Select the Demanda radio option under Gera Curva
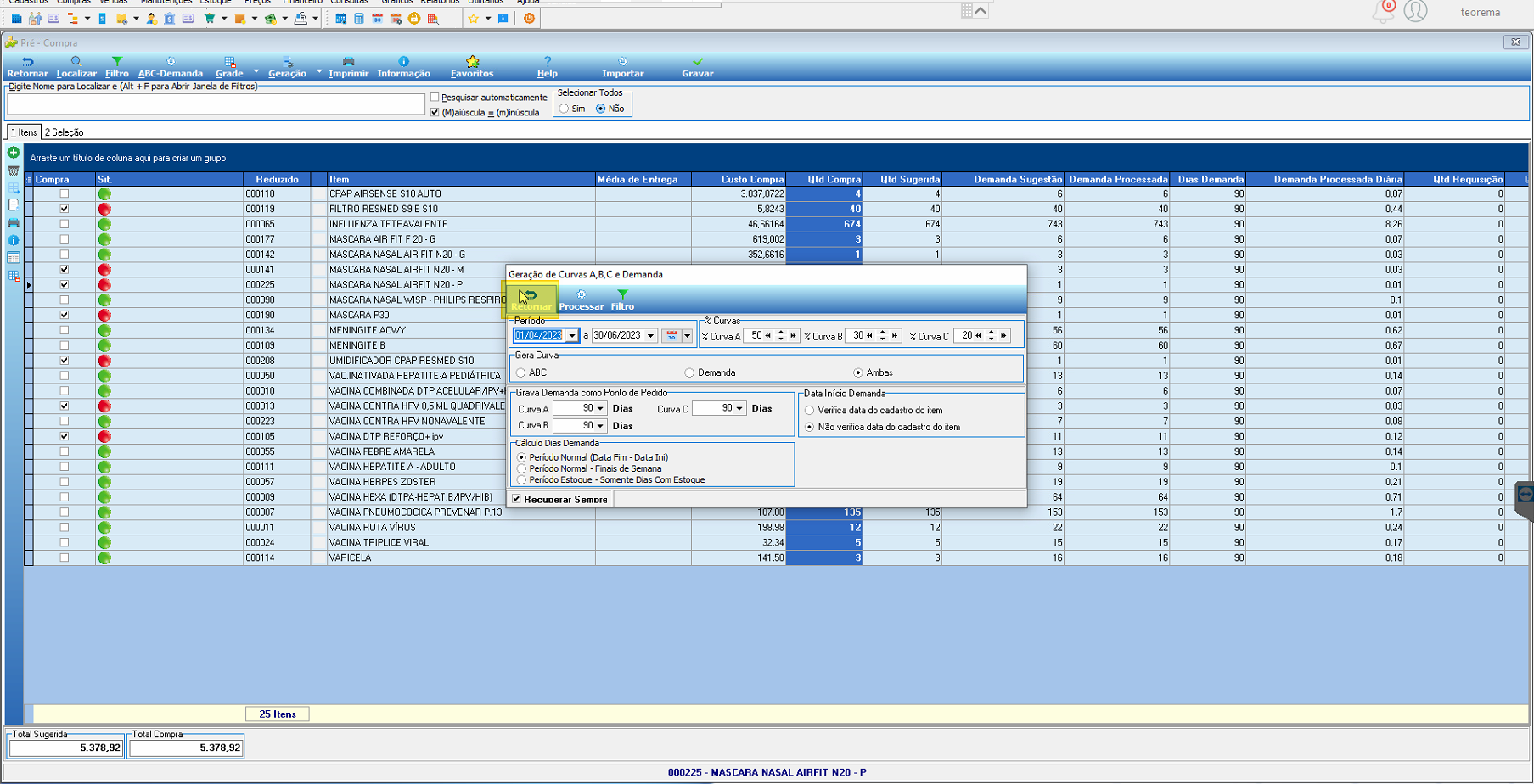The width and height of the screenshot is (1534, 784). click(x=689, y=372)
